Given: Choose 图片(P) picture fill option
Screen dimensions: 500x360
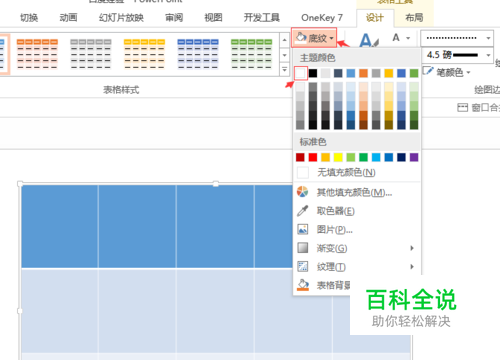Looking at the screenshot, I should point(357,230).
